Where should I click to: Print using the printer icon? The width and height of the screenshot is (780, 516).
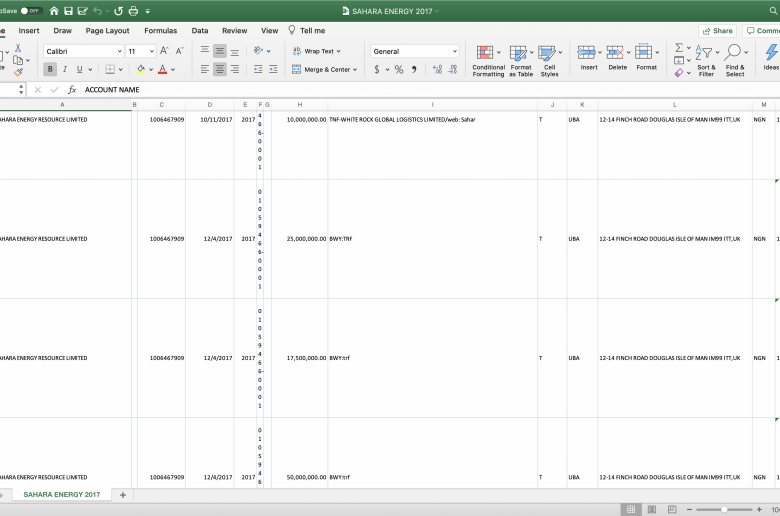tap(133, 11)
